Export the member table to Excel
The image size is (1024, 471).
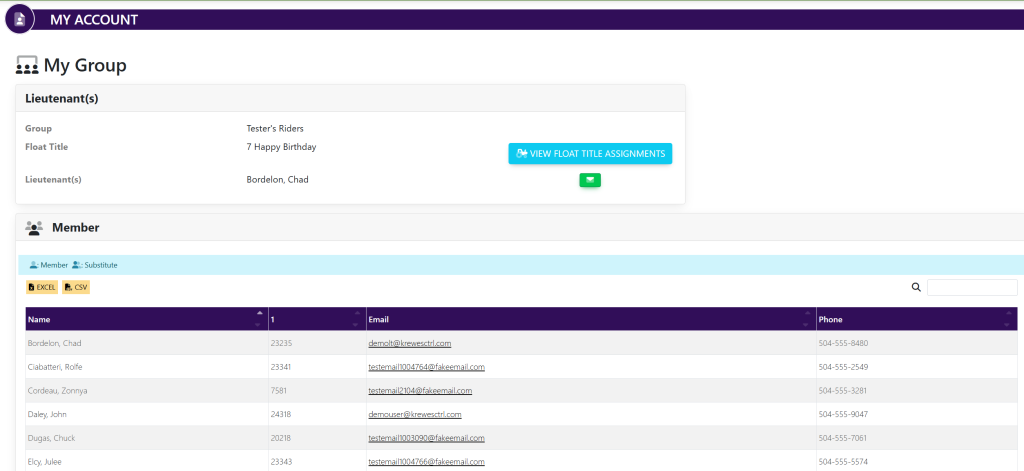(42, 287)
